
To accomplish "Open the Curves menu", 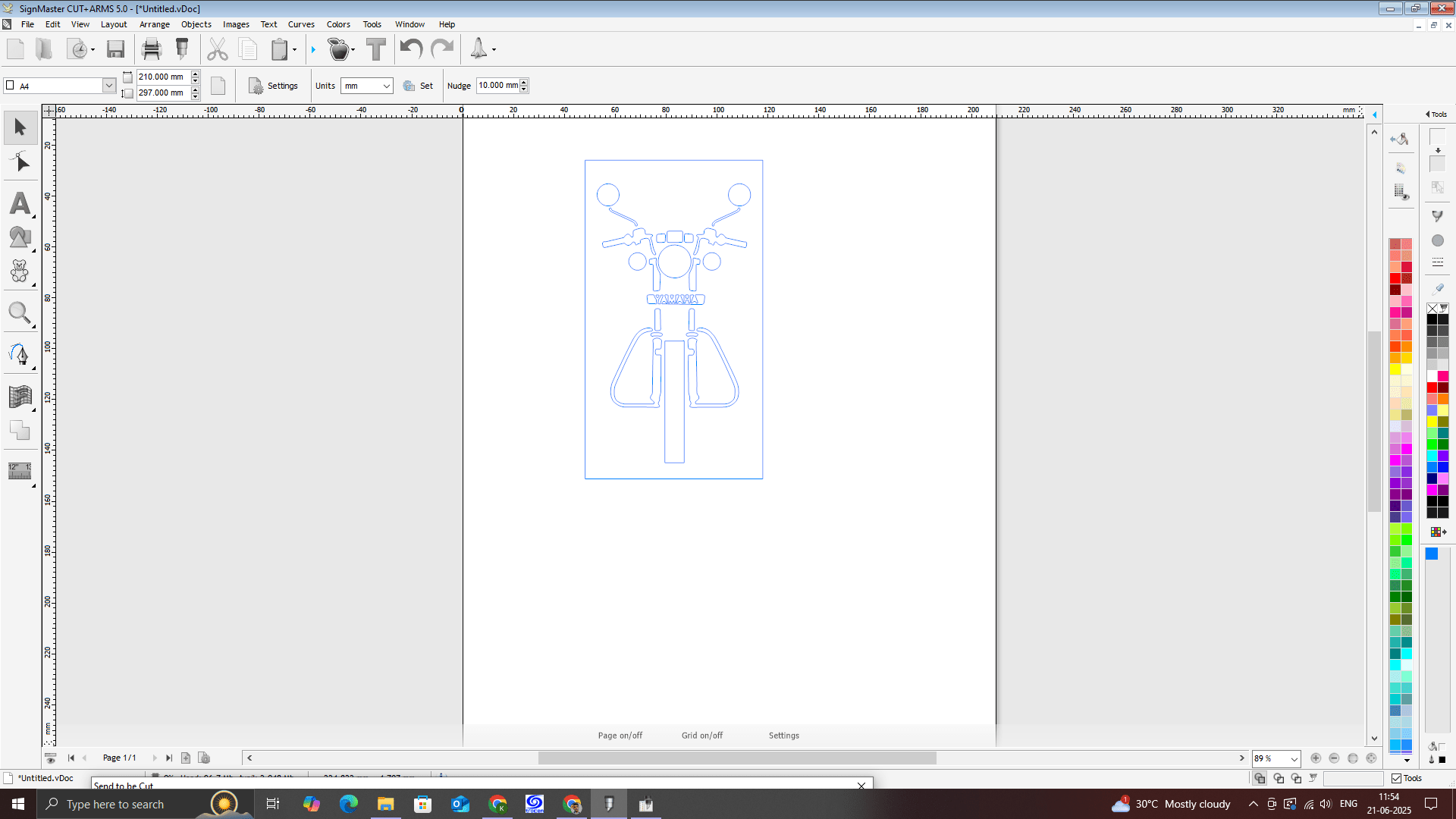I will [301, 24].
